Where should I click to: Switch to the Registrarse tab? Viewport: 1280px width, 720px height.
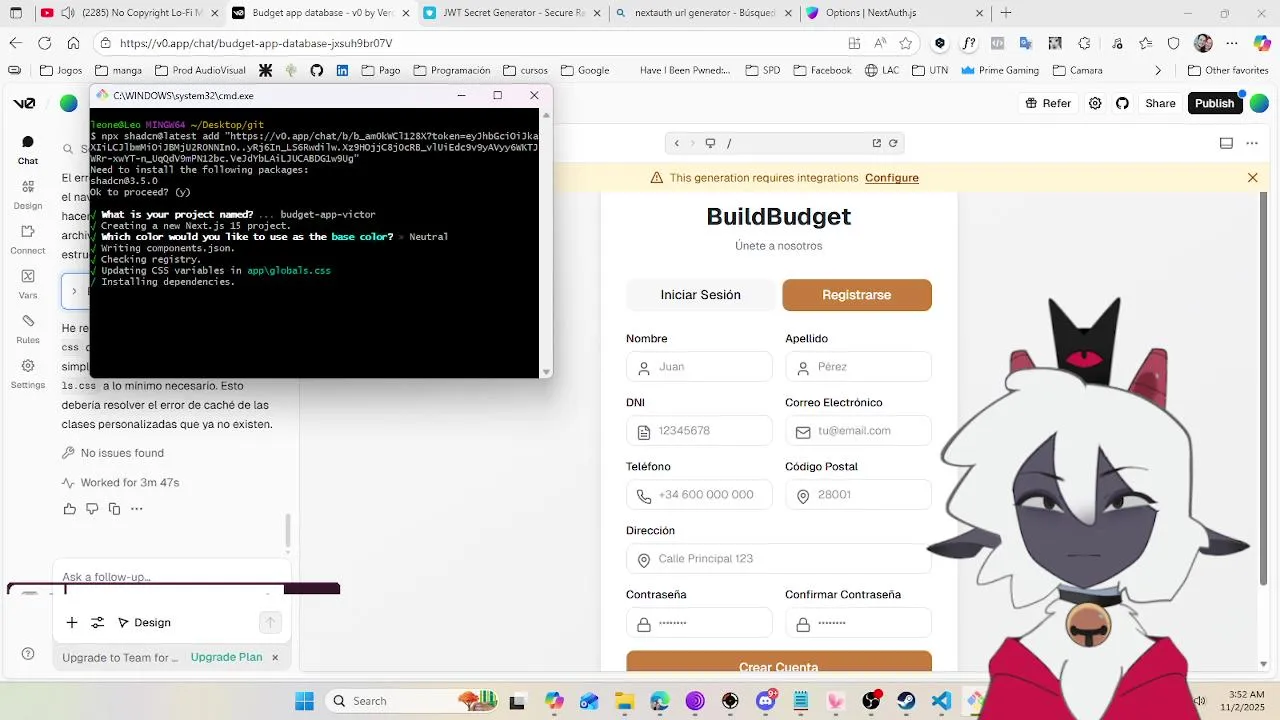[x=857, y=295]
